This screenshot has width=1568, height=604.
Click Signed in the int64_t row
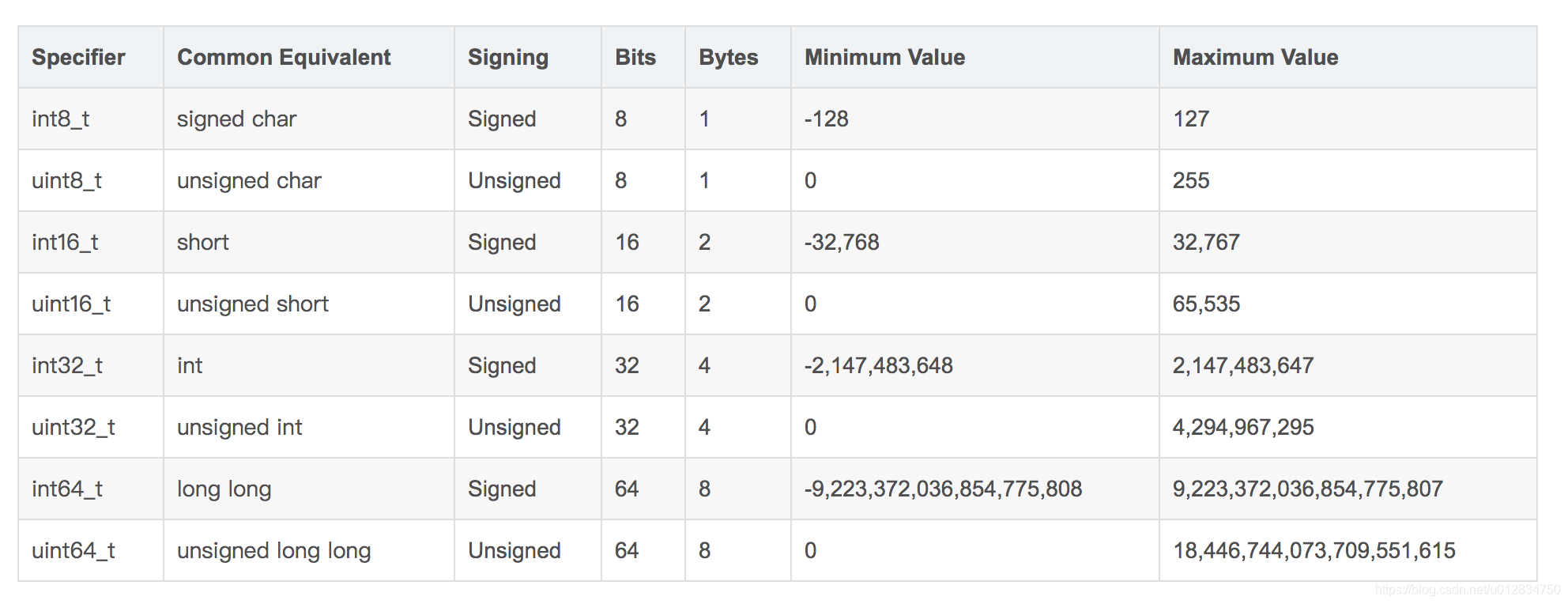coord(502,489)
